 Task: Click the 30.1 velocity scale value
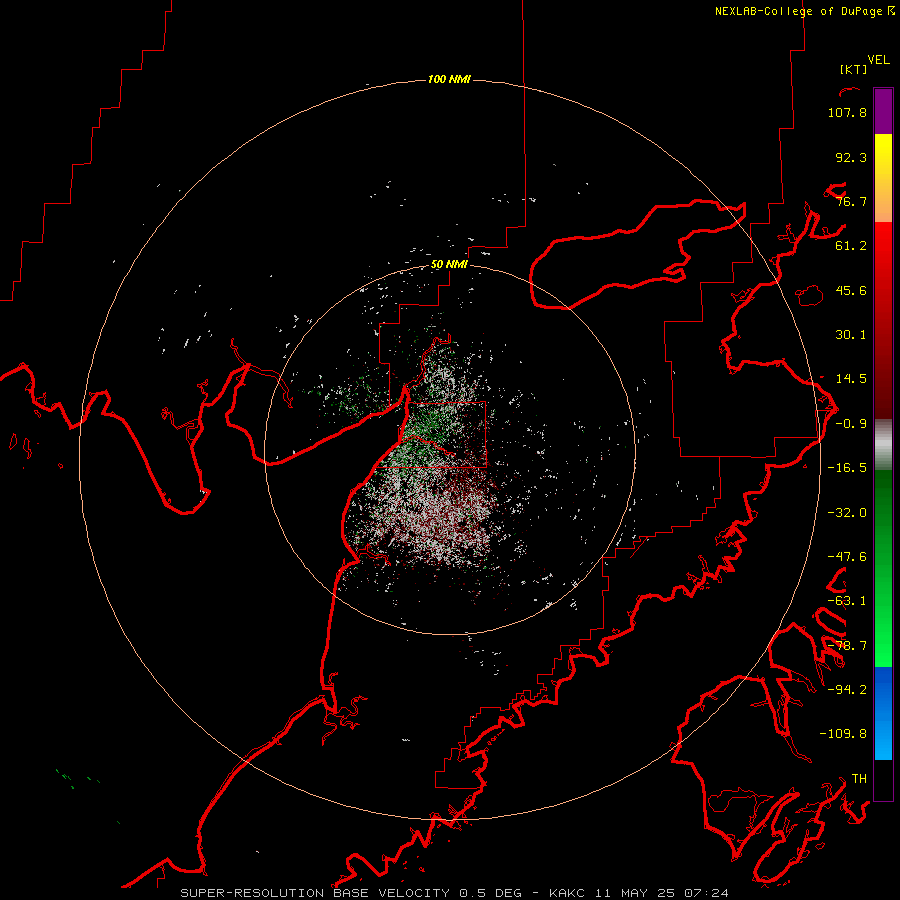coord(851,335)
